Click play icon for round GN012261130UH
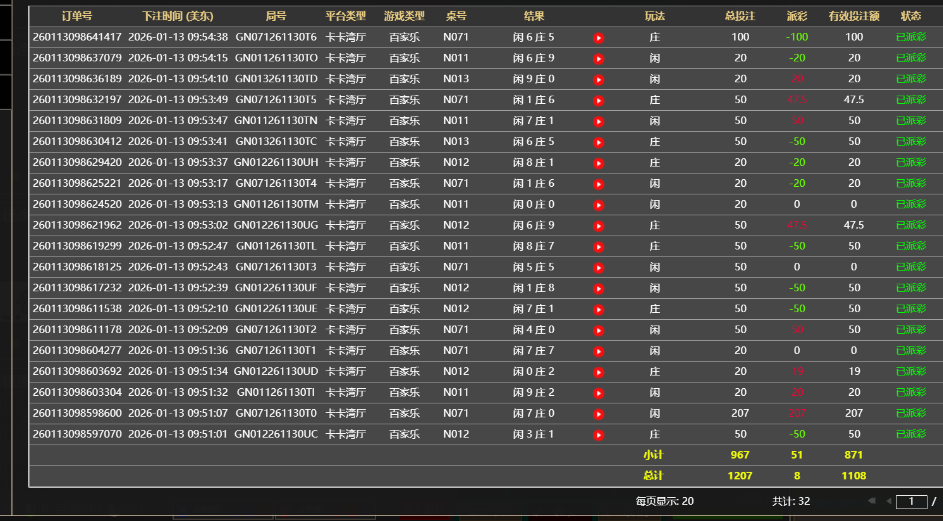 pos(598,163)
